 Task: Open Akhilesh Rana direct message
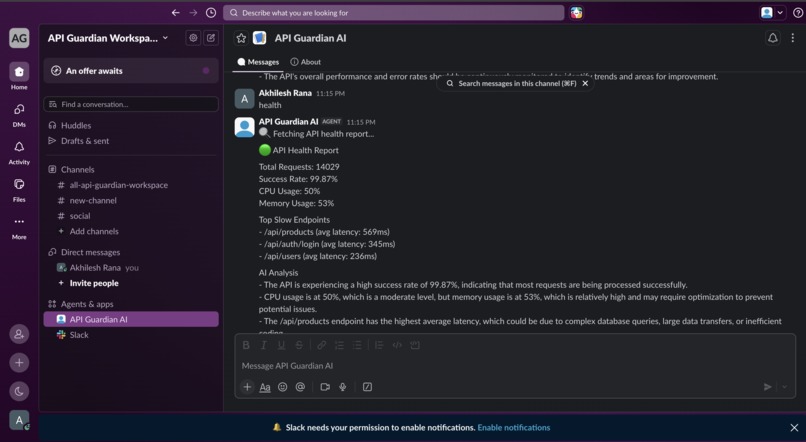(x=131, y=268)
